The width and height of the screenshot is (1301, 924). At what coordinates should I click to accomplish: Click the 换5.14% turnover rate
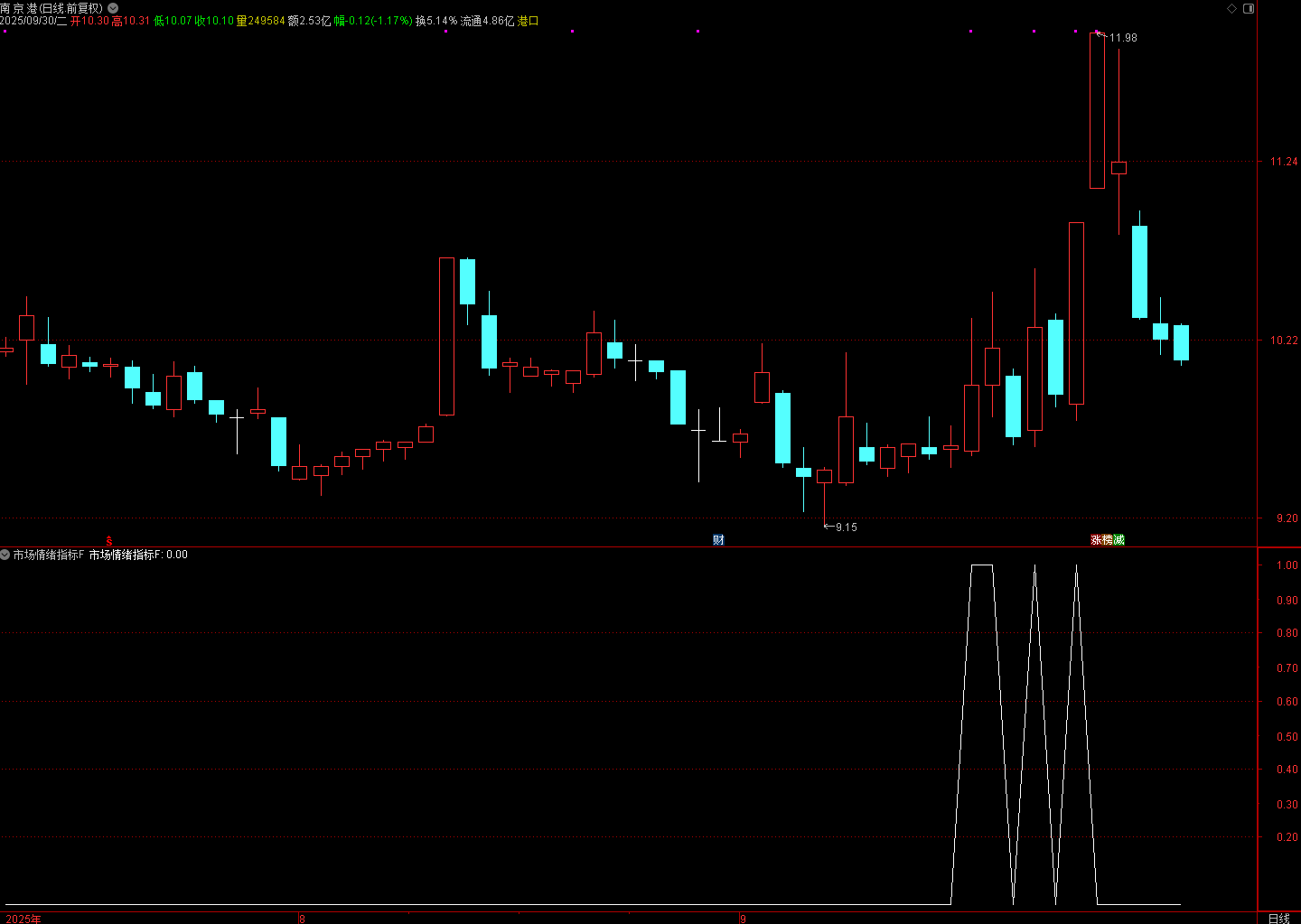436,21
